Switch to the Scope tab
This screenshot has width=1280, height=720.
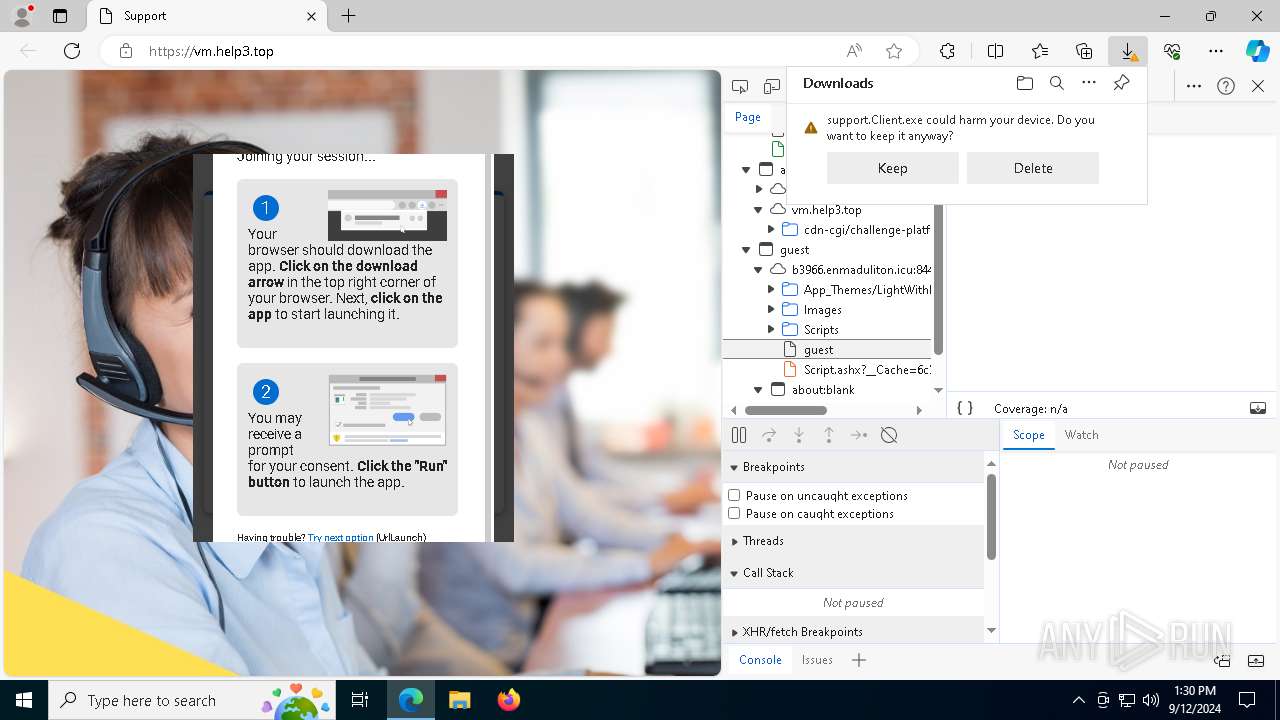(x=1028, y=435)
